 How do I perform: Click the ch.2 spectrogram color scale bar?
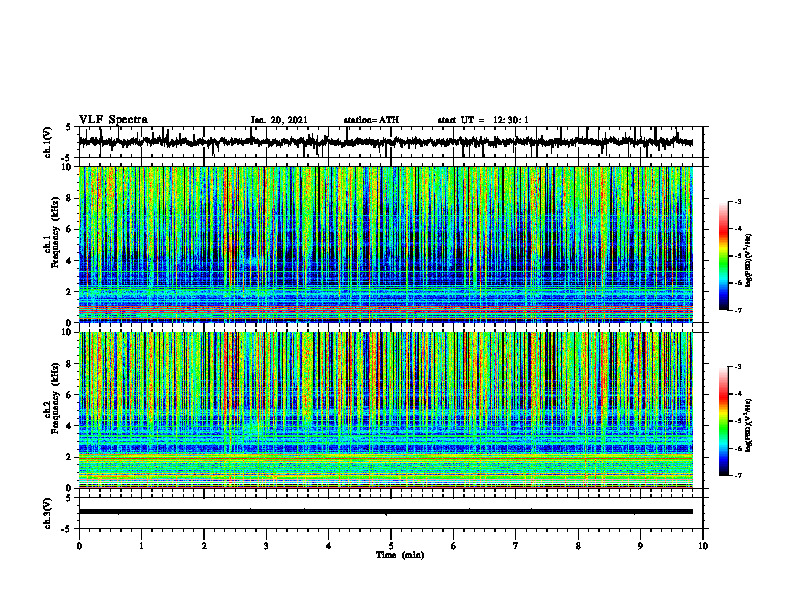[723, 421]
